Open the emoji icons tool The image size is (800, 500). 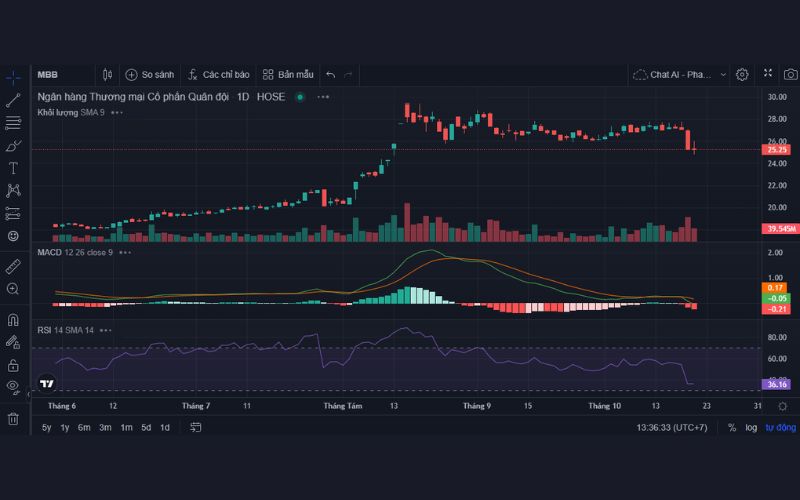tap(13, 236)
